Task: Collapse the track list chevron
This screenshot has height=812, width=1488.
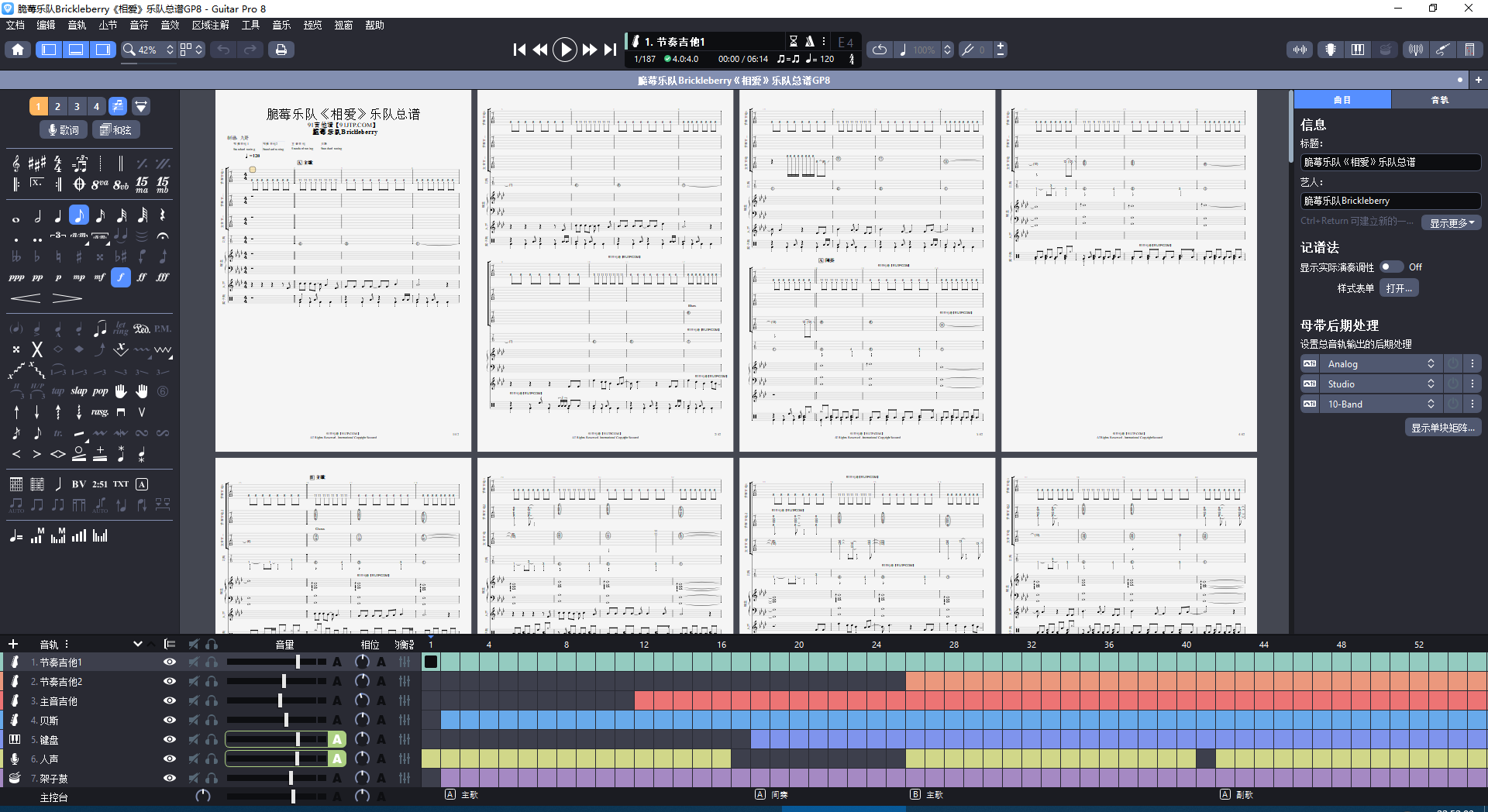Action: tap(138, 645)
